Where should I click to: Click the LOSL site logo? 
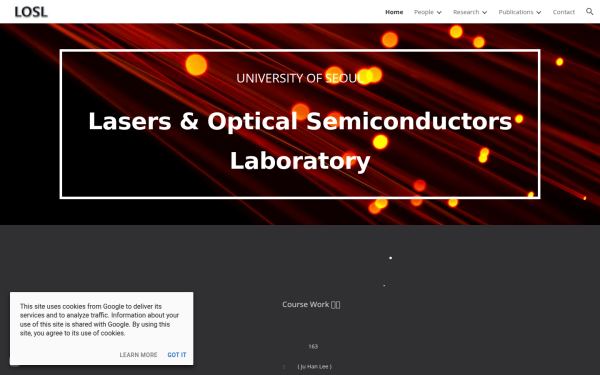[x=31, y=12]
